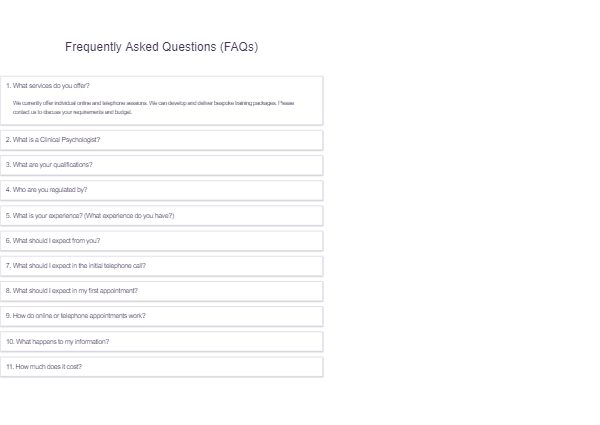600x425 pixels.
Task: Click the number 2 of Clinical Psychologist question
Action: click(8, 140)
